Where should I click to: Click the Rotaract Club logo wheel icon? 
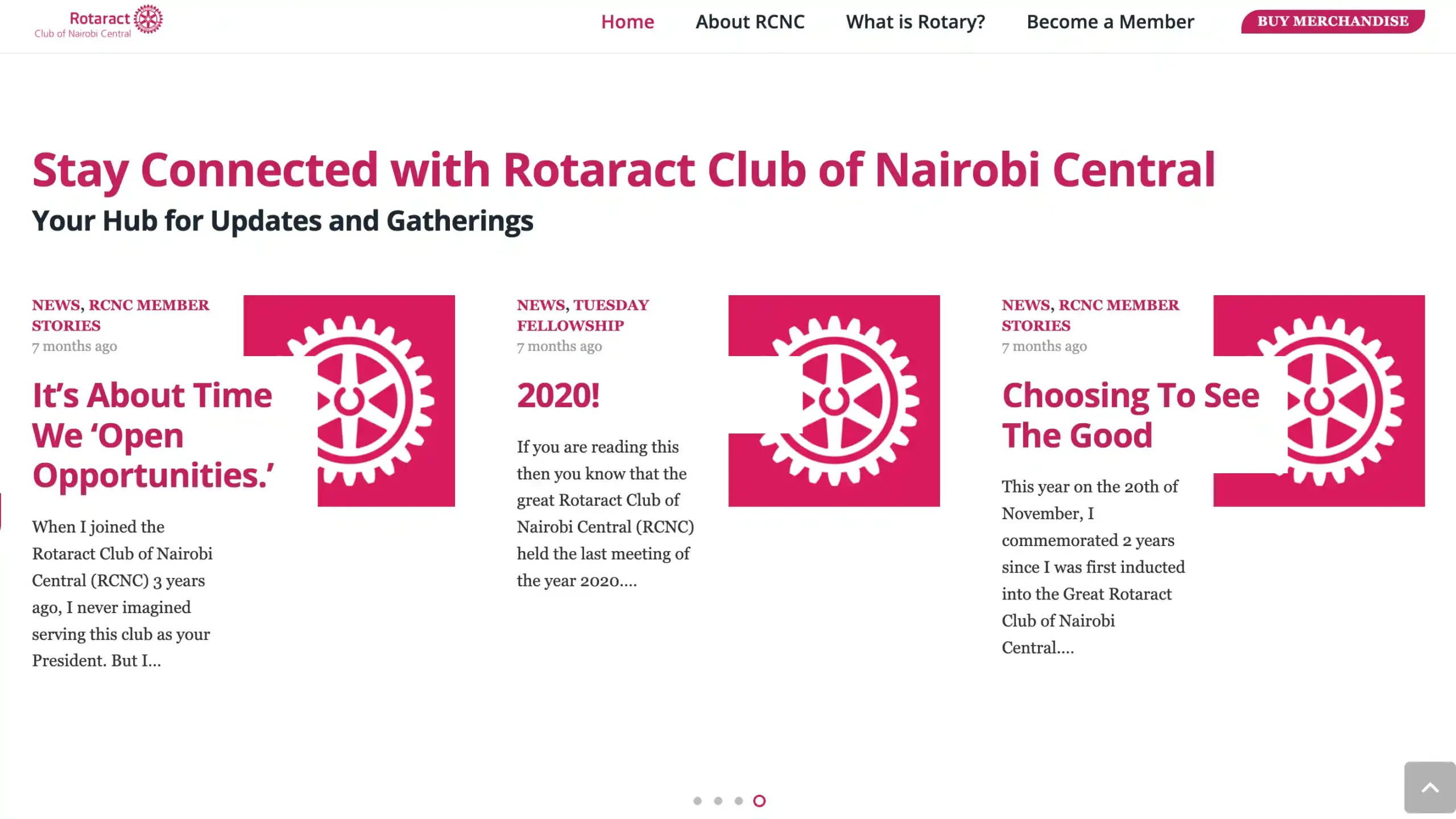click(x=148, y=19)
